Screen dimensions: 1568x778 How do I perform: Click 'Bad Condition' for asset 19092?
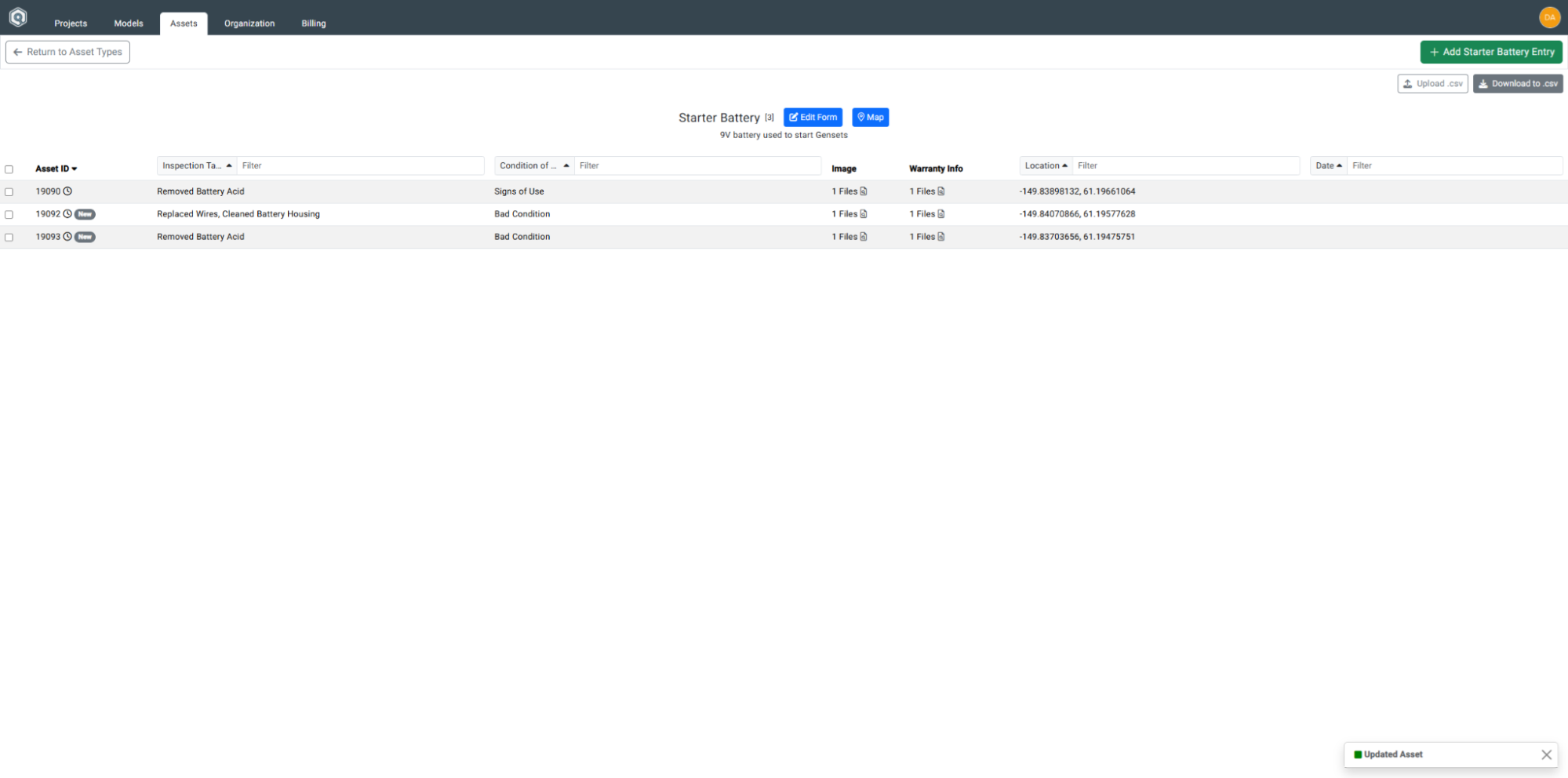pyautogui.click(x=522, y=214)
